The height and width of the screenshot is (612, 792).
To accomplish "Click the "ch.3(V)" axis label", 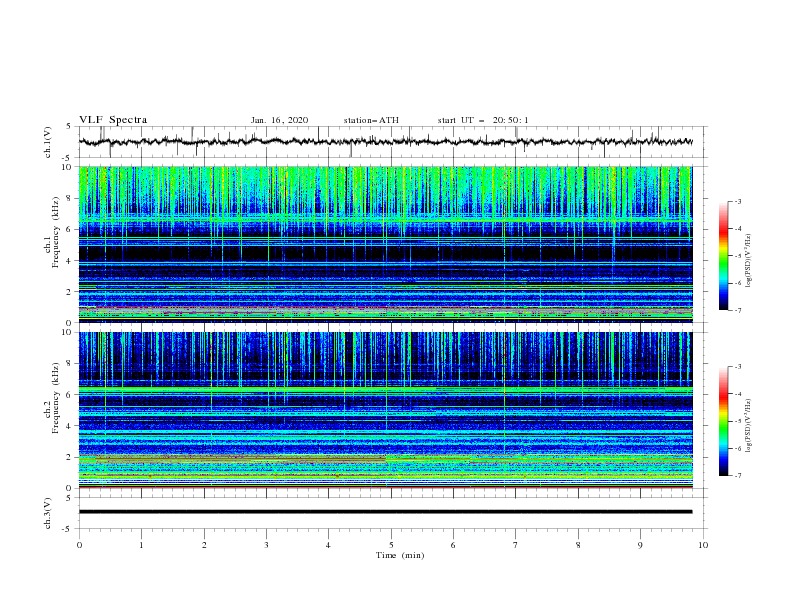I will pos(48,514).
